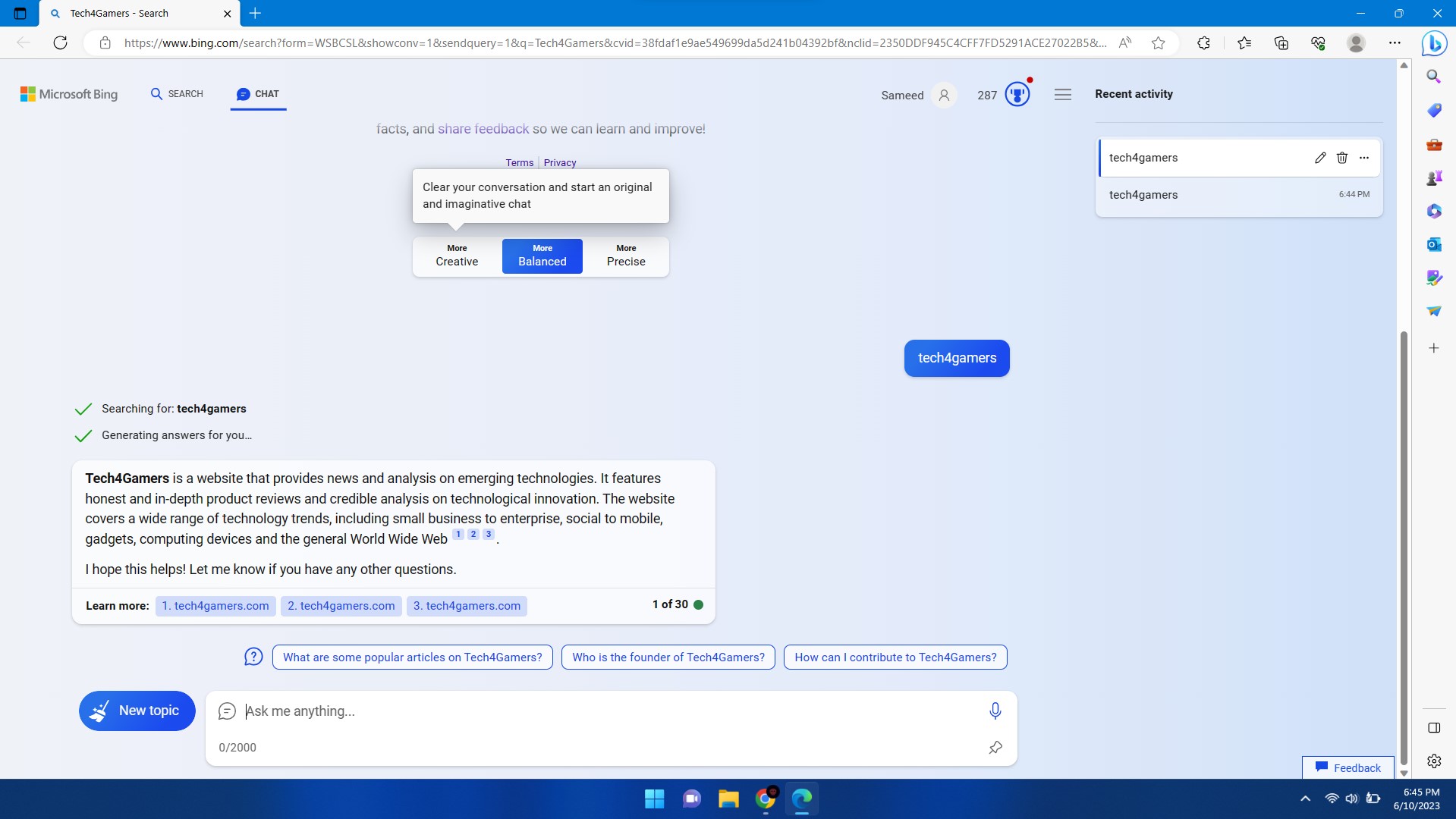Open the Tools briefcase sidebar icon
This screenshot has width=1456, height=819.
(1433, 144)
